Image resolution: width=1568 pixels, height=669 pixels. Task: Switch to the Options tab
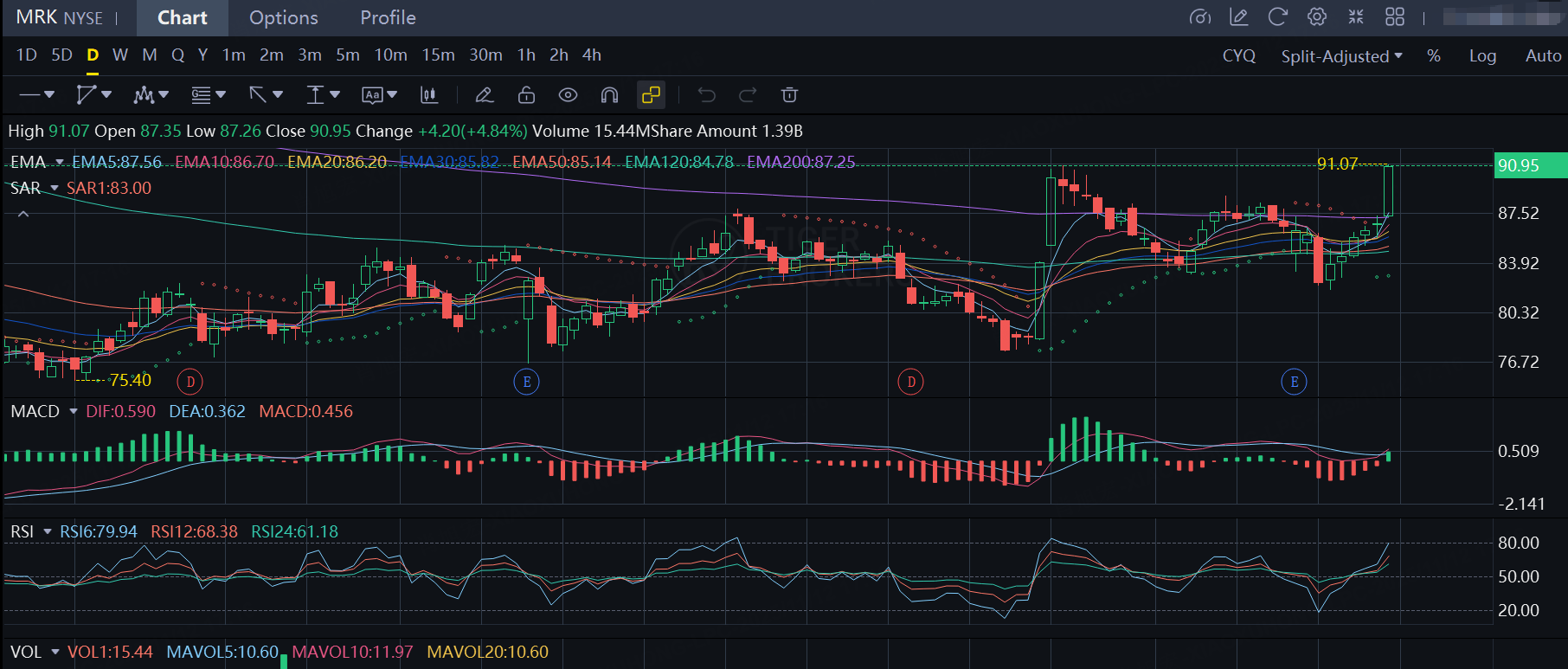point(283,18)
